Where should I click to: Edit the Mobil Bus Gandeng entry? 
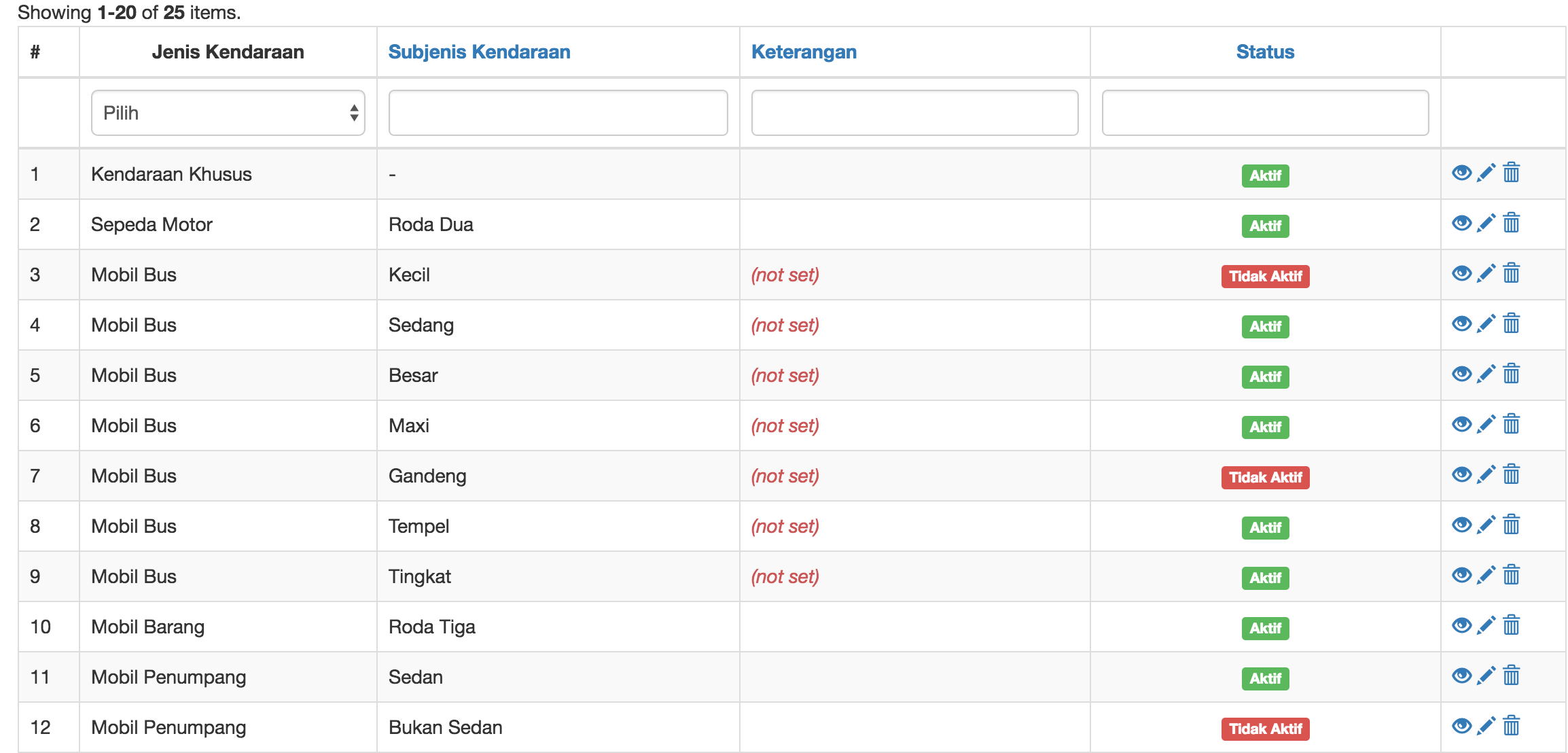(1486, 475)
